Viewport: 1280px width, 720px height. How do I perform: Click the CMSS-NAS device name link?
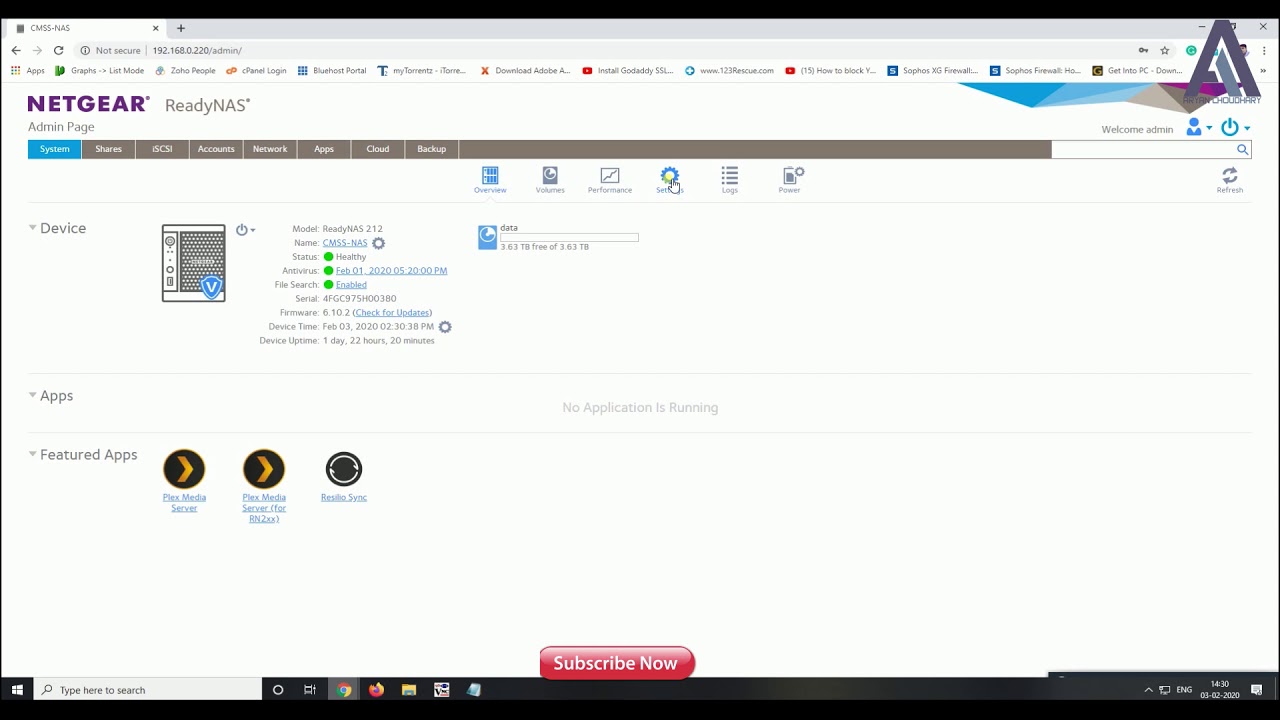click(345, 243)
